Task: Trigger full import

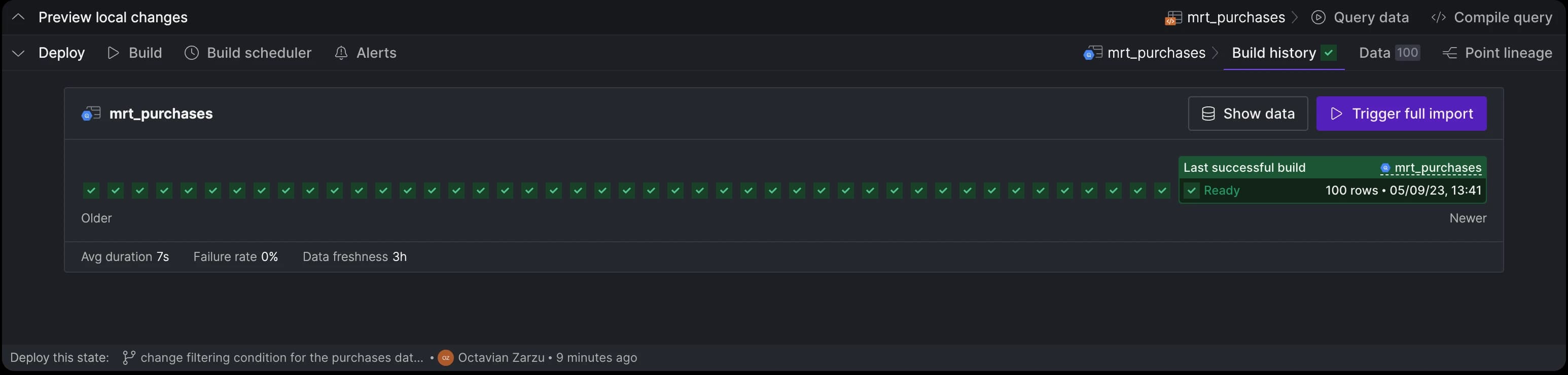Action: (x=1401, y=114)
